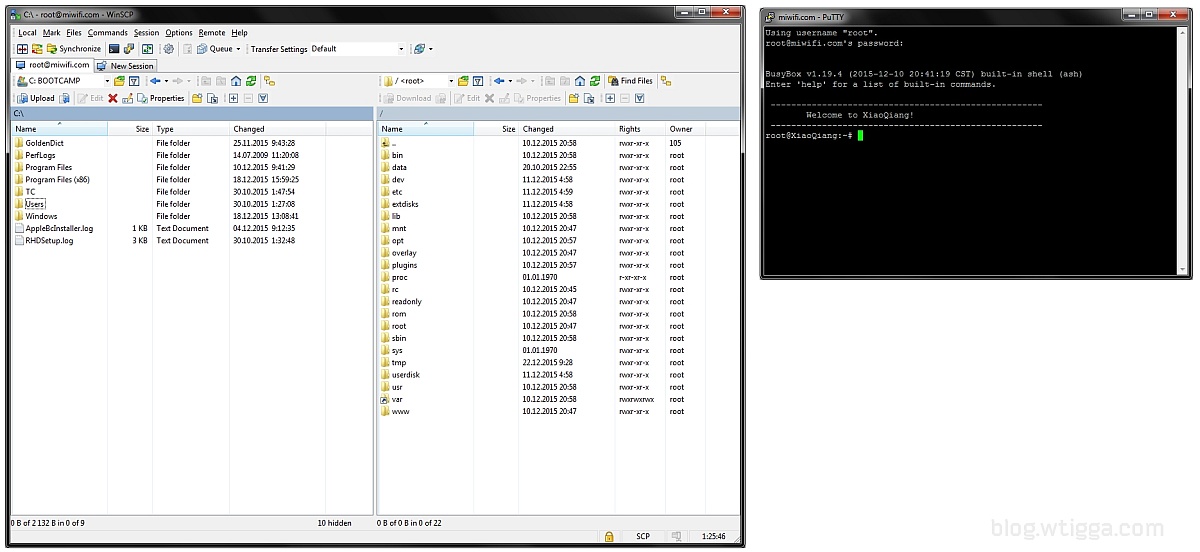Open the Help menu
1200x552 pixels.
[239, 33]
